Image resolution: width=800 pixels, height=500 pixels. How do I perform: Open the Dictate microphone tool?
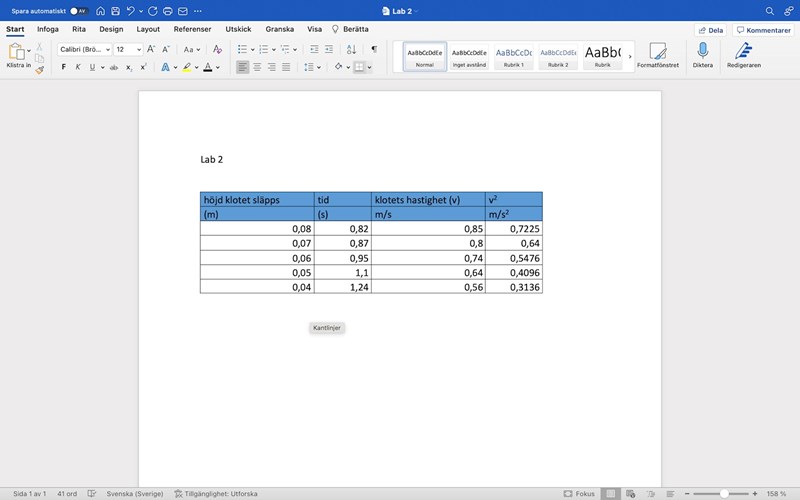pos(703,55)
